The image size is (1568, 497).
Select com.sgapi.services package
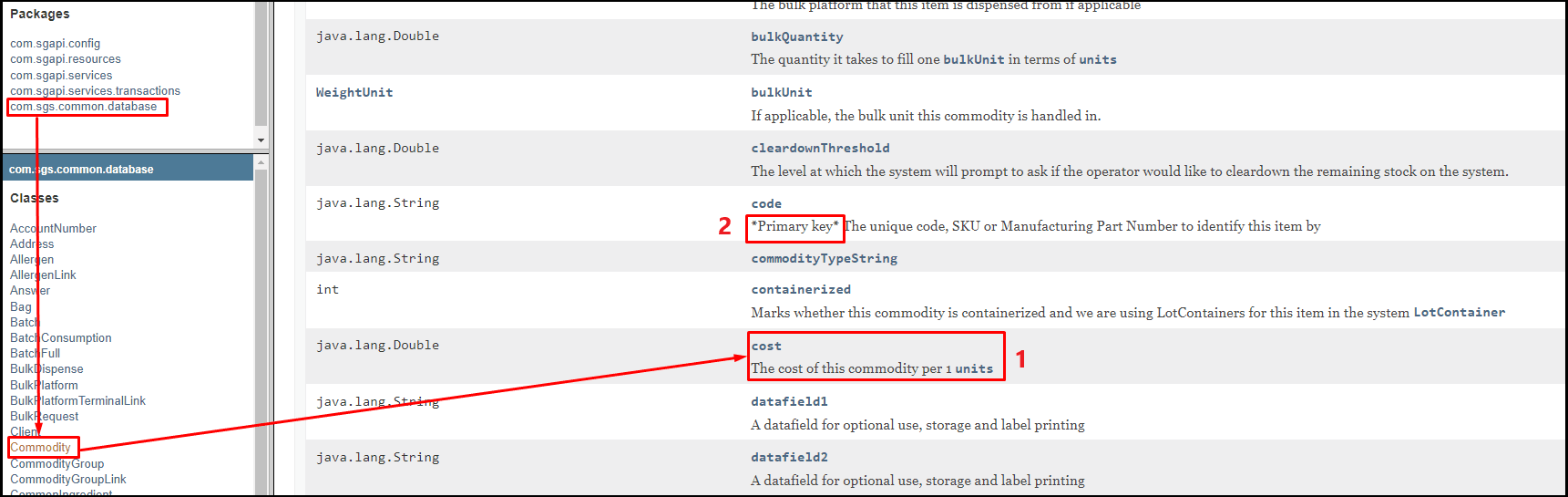pos(61,75)
